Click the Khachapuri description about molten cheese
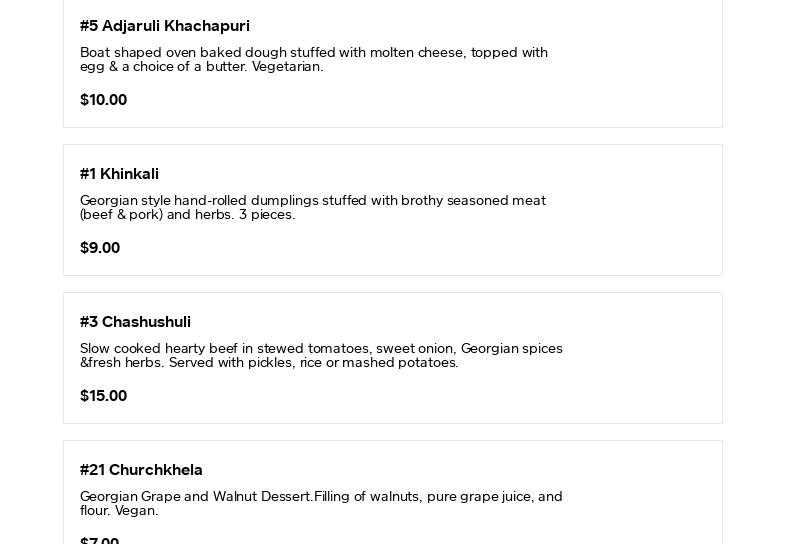The width and height of the screenshot is (785, 544). coord(313,53)
